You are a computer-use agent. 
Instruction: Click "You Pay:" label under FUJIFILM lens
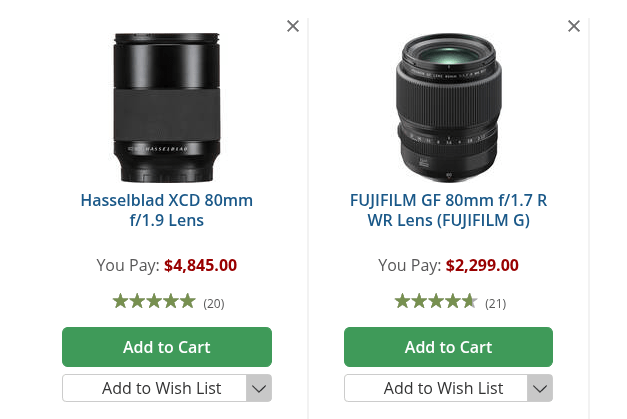point(409,265)
